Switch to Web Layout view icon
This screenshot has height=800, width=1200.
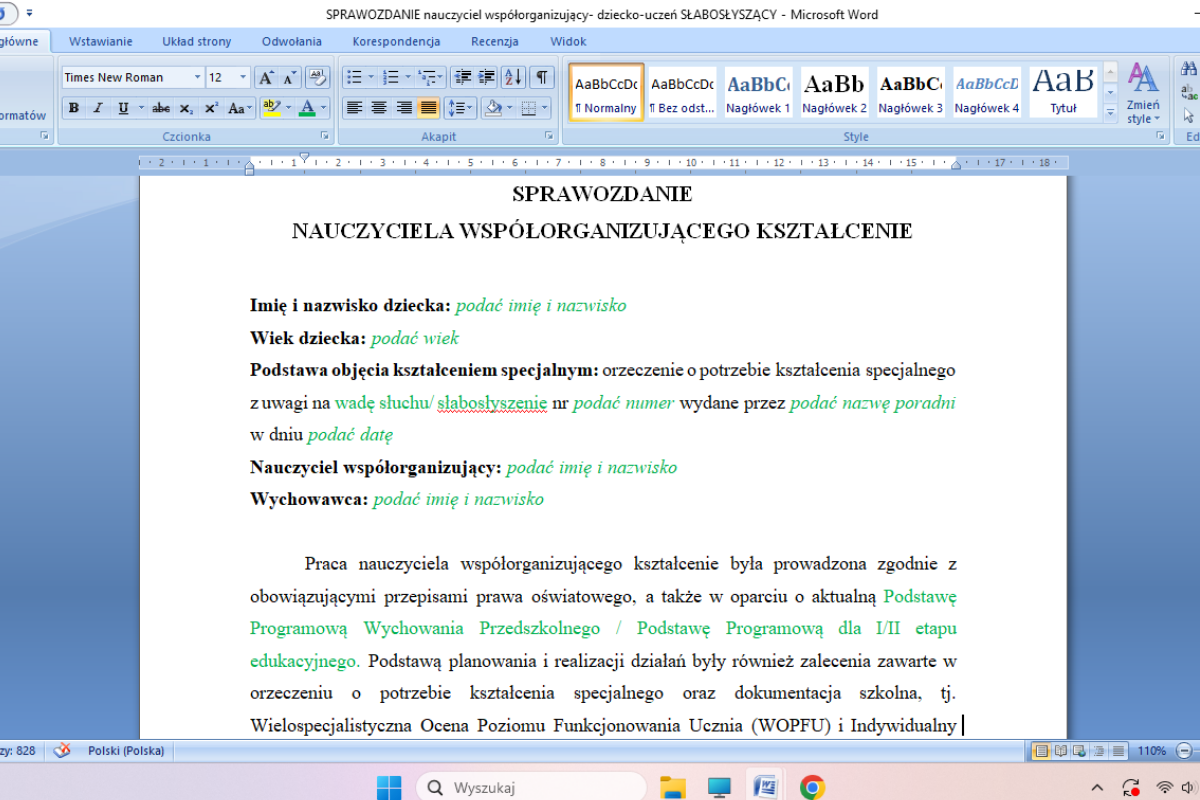(x=1077, y=750)
